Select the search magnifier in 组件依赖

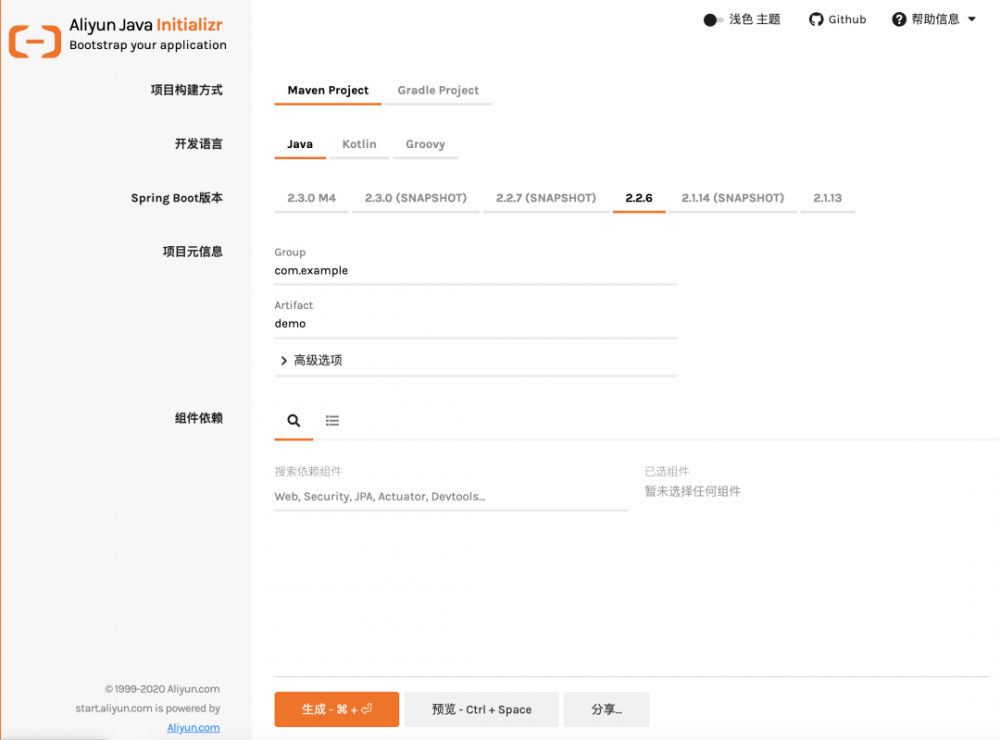pos(292,420)
